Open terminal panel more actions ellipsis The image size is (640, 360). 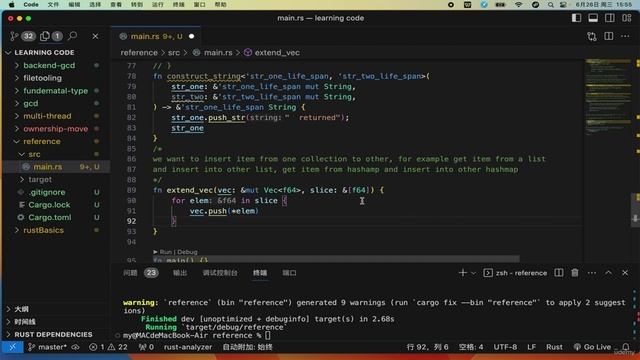coord(592,273)
